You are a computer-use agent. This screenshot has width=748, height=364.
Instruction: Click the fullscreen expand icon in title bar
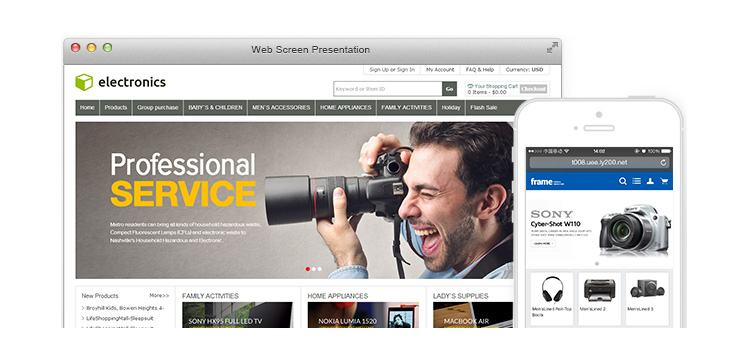click(x=552, y=48)
